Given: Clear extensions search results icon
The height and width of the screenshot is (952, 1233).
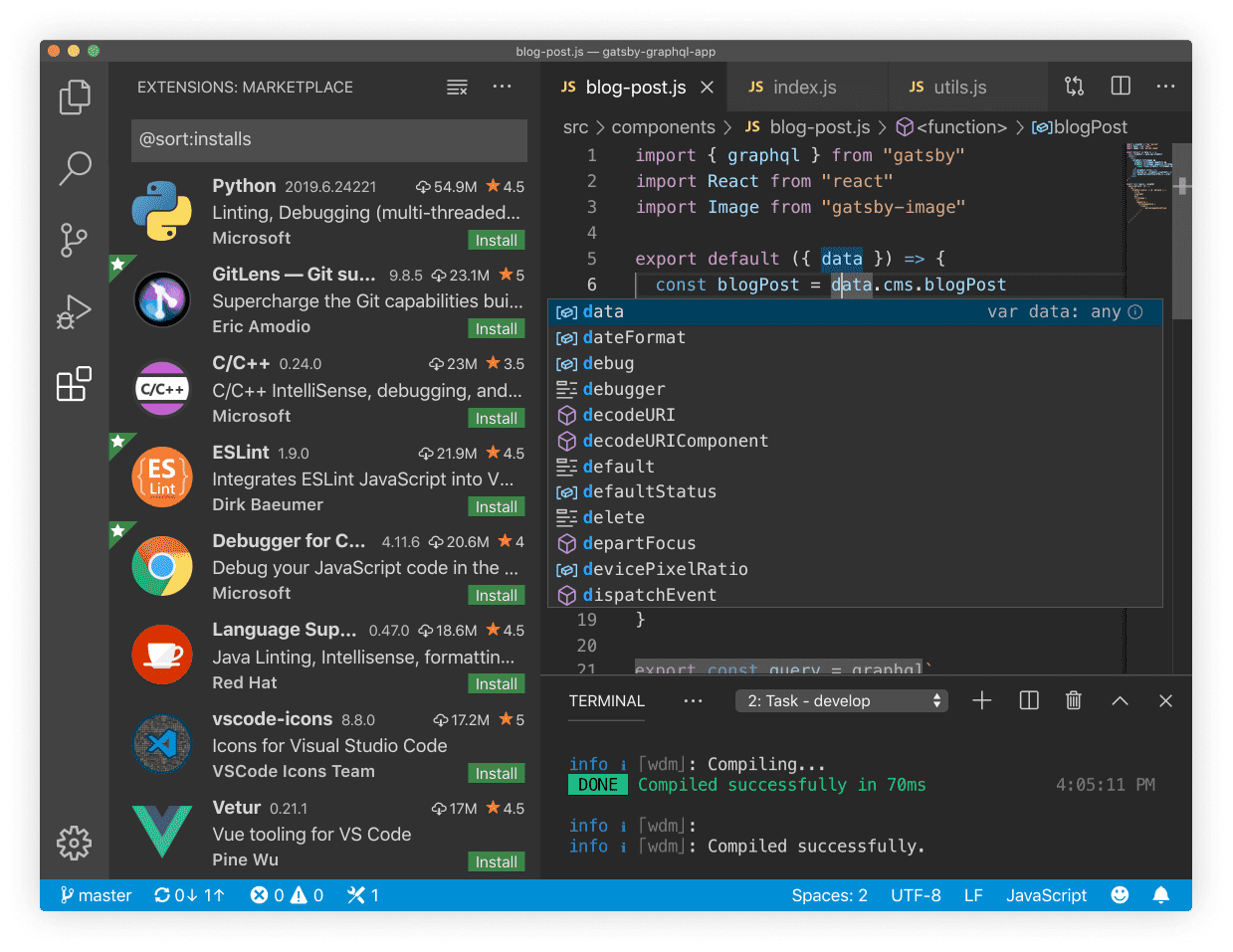Looking at the screenshot, I should pos(457,88).
